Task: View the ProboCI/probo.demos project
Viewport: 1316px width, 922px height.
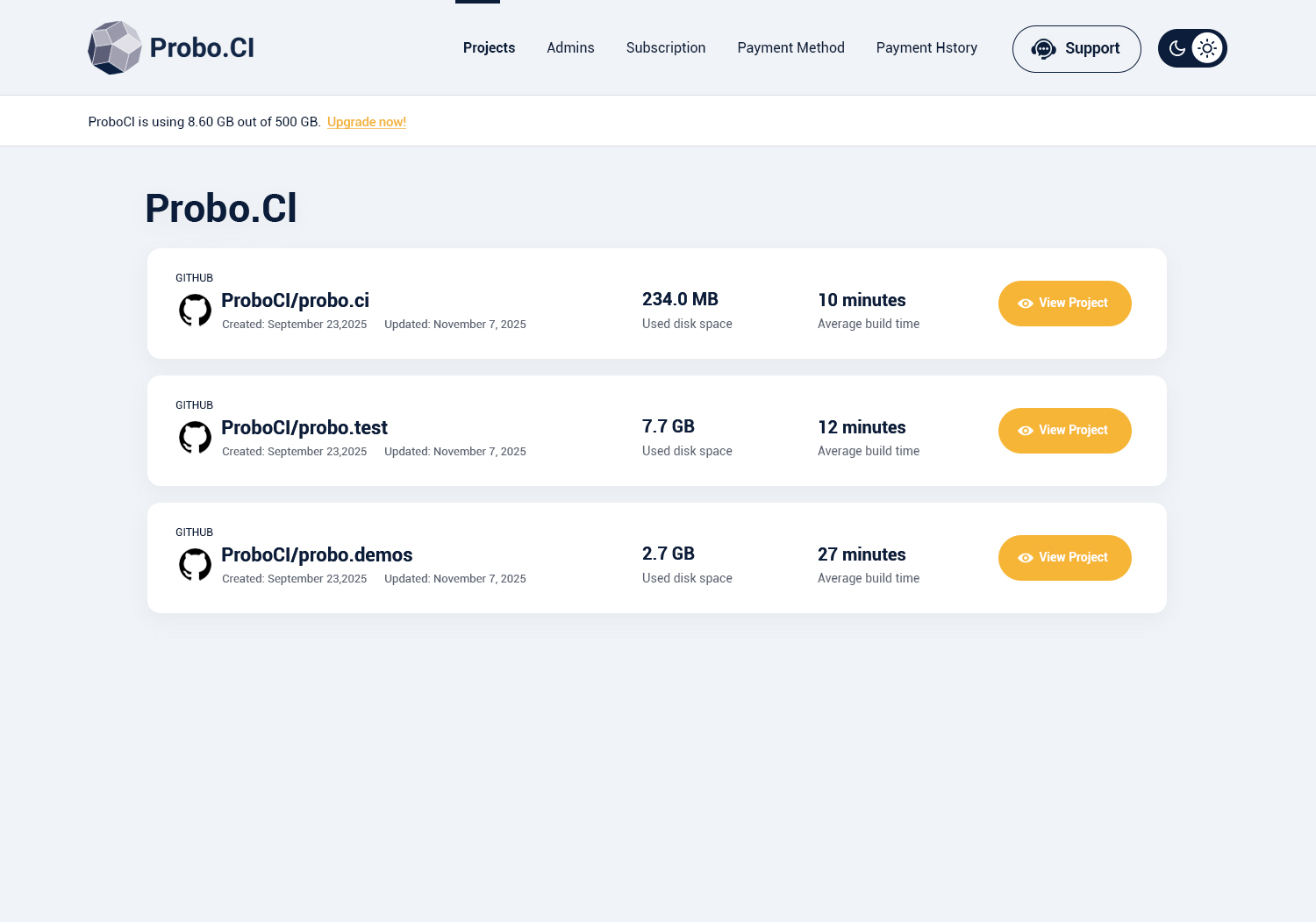Action: tap(1065, 558)
